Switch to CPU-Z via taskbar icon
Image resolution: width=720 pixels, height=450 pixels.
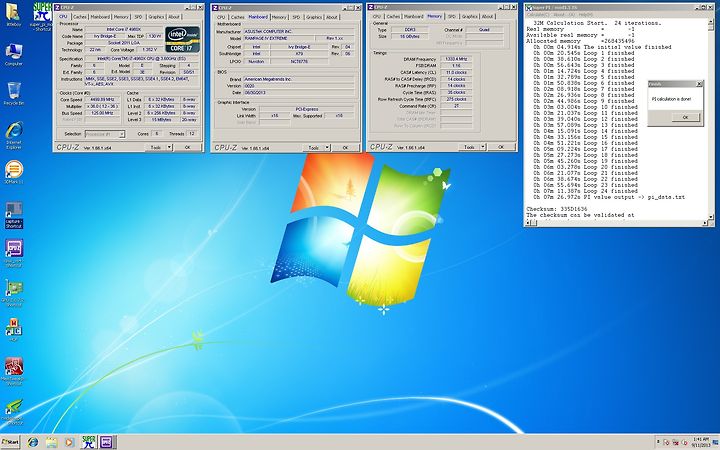point(107,442)
